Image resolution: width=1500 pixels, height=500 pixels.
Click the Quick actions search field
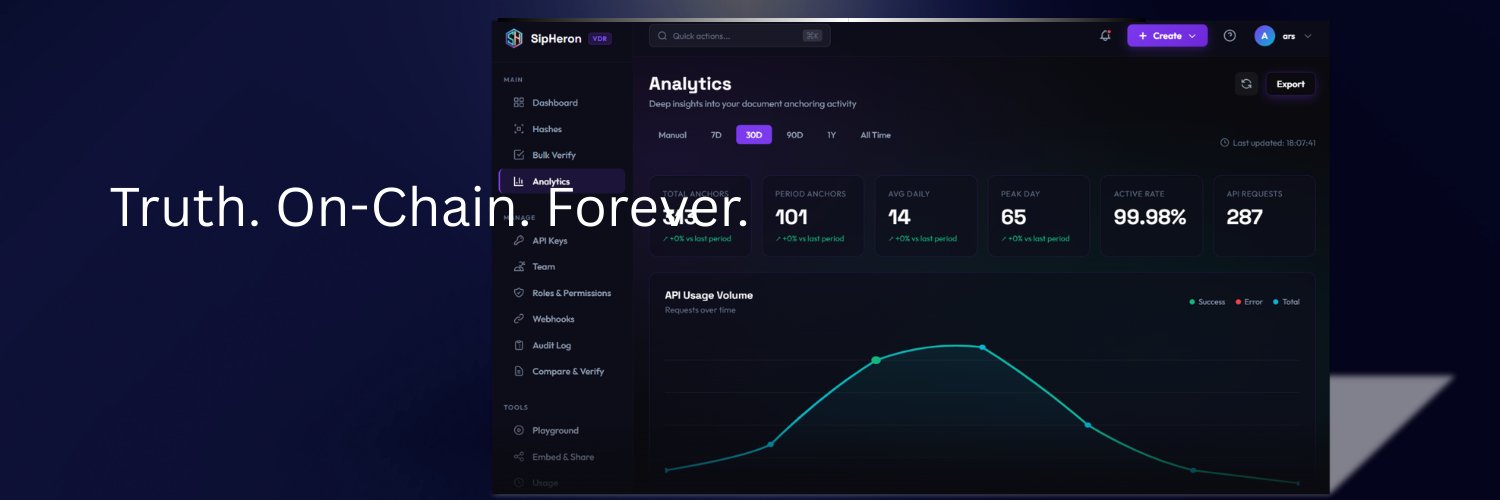739,36
